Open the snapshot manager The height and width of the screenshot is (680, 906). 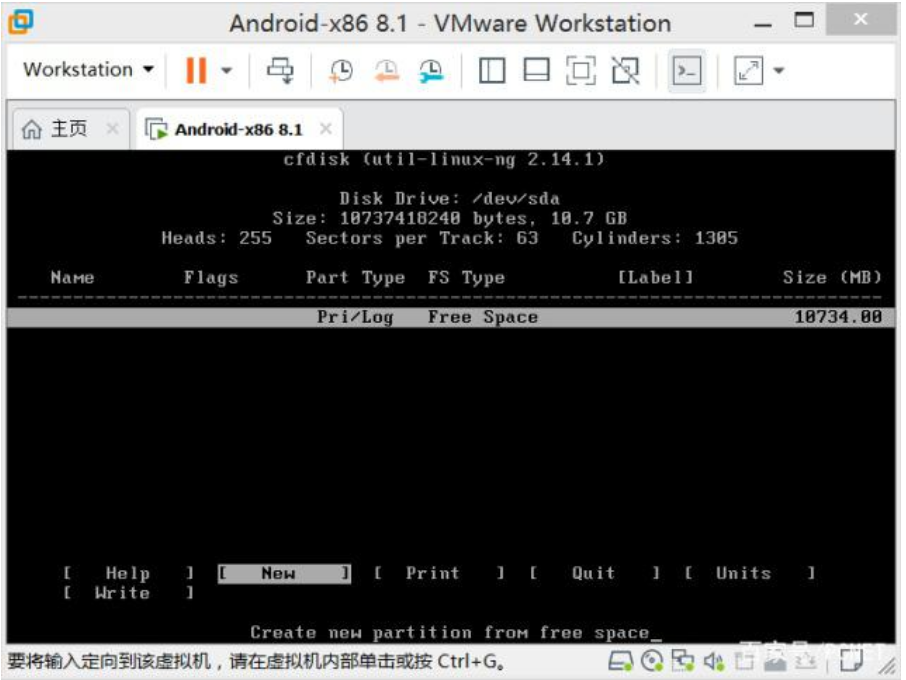click(x=432, y=71)
